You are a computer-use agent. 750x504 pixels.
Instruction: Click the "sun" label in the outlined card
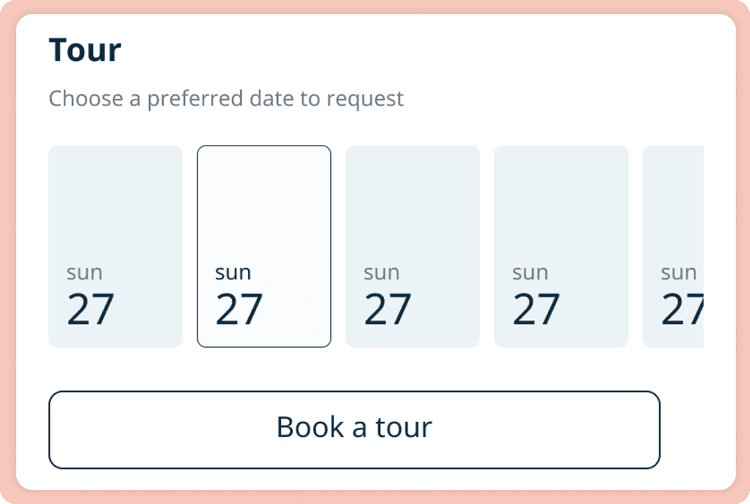tap(233, 272)
